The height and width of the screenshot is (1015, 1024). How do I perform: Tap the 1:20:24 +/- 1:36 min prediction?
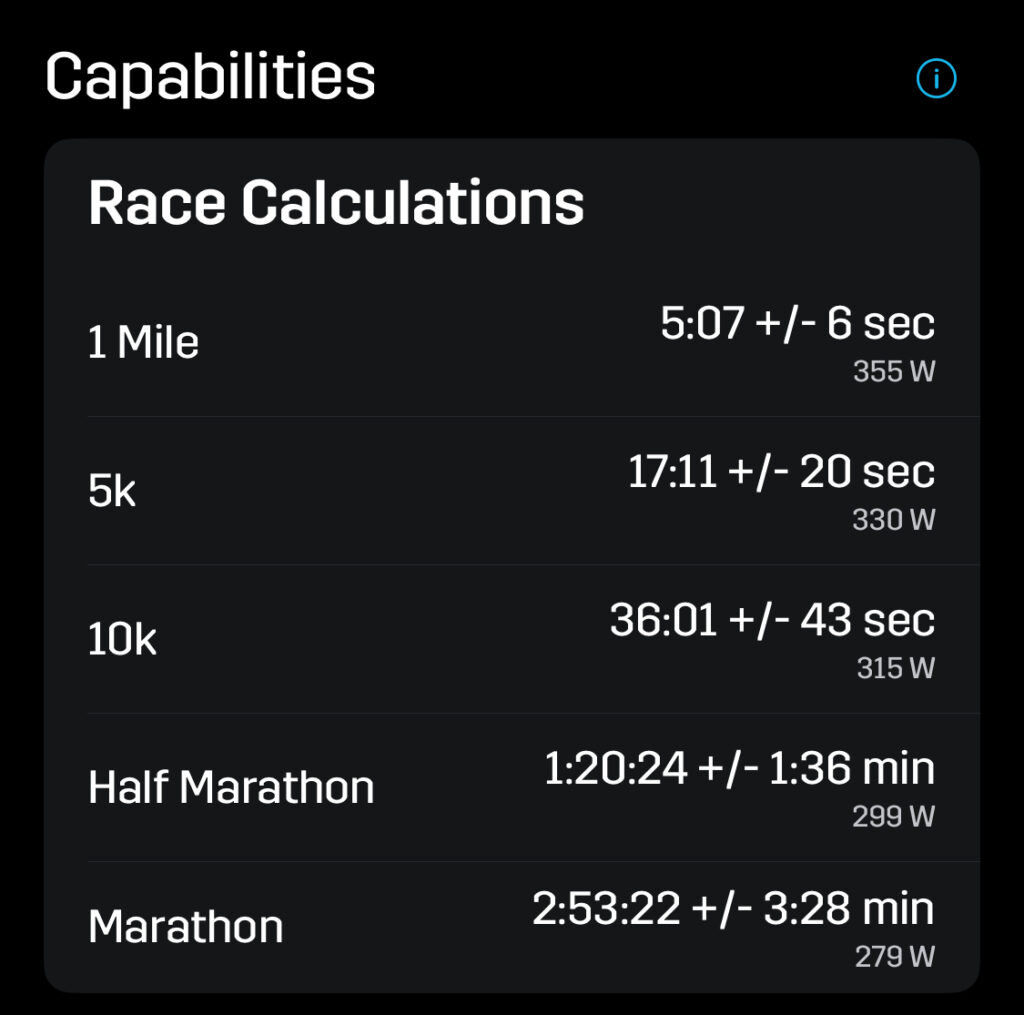739,767
